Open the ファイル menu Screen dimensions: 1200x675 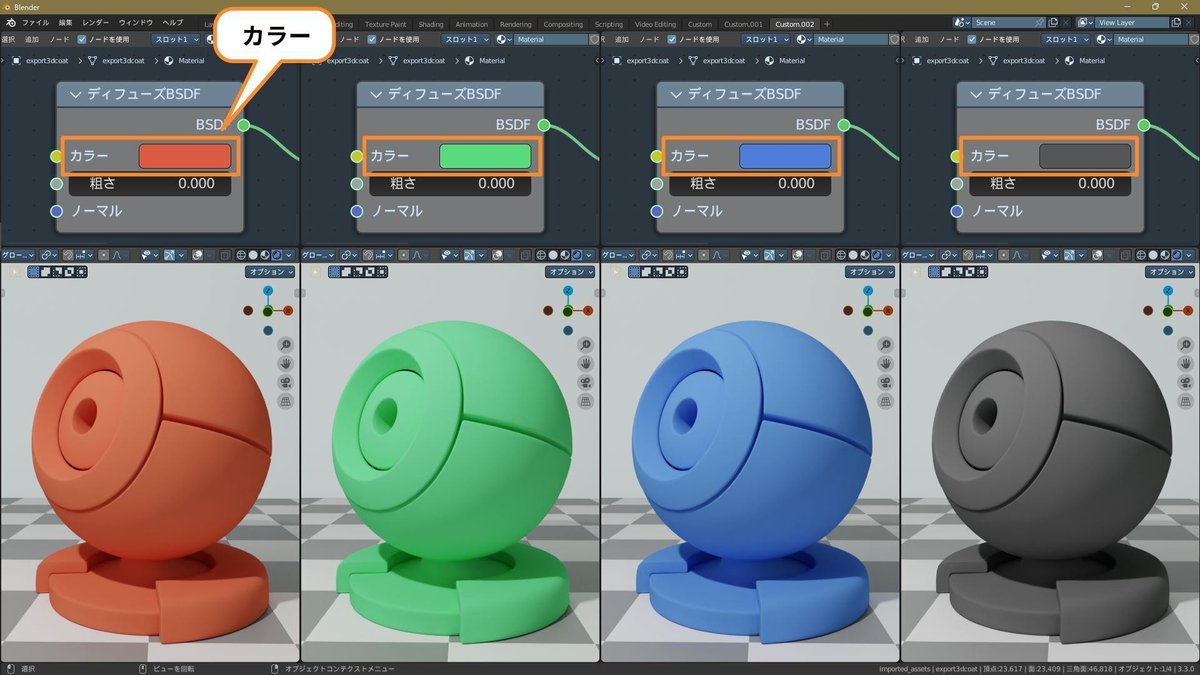click(x=35, y=22)
